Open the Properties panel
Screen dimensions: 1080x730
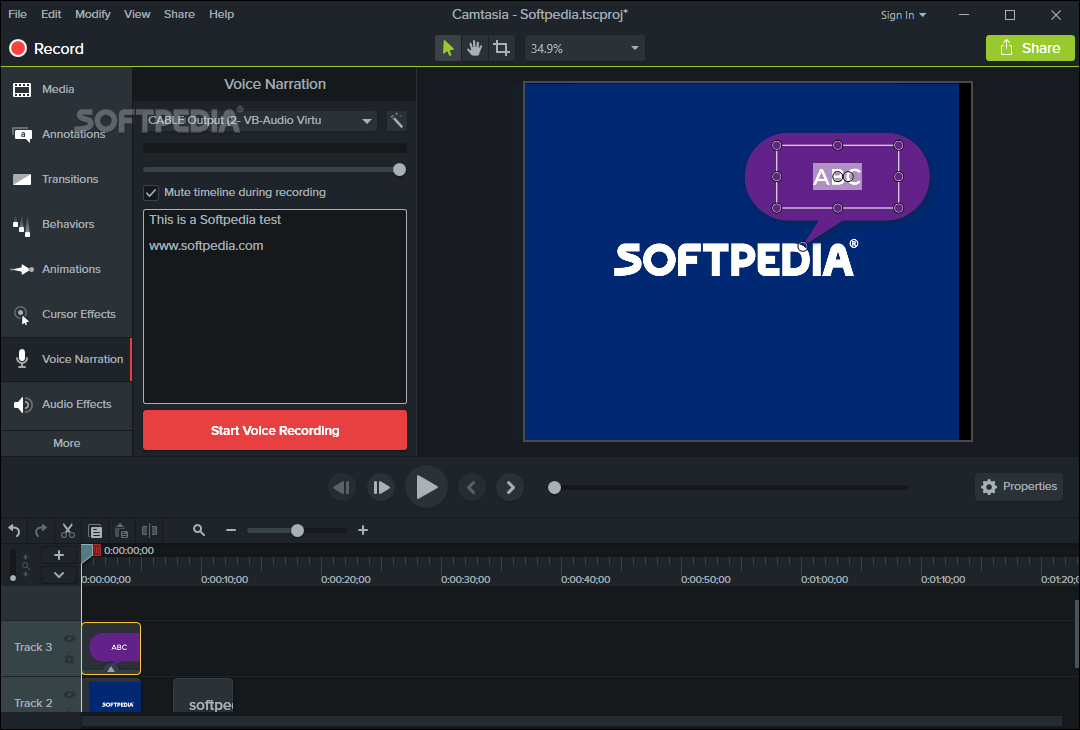(x=1019, y=487)
